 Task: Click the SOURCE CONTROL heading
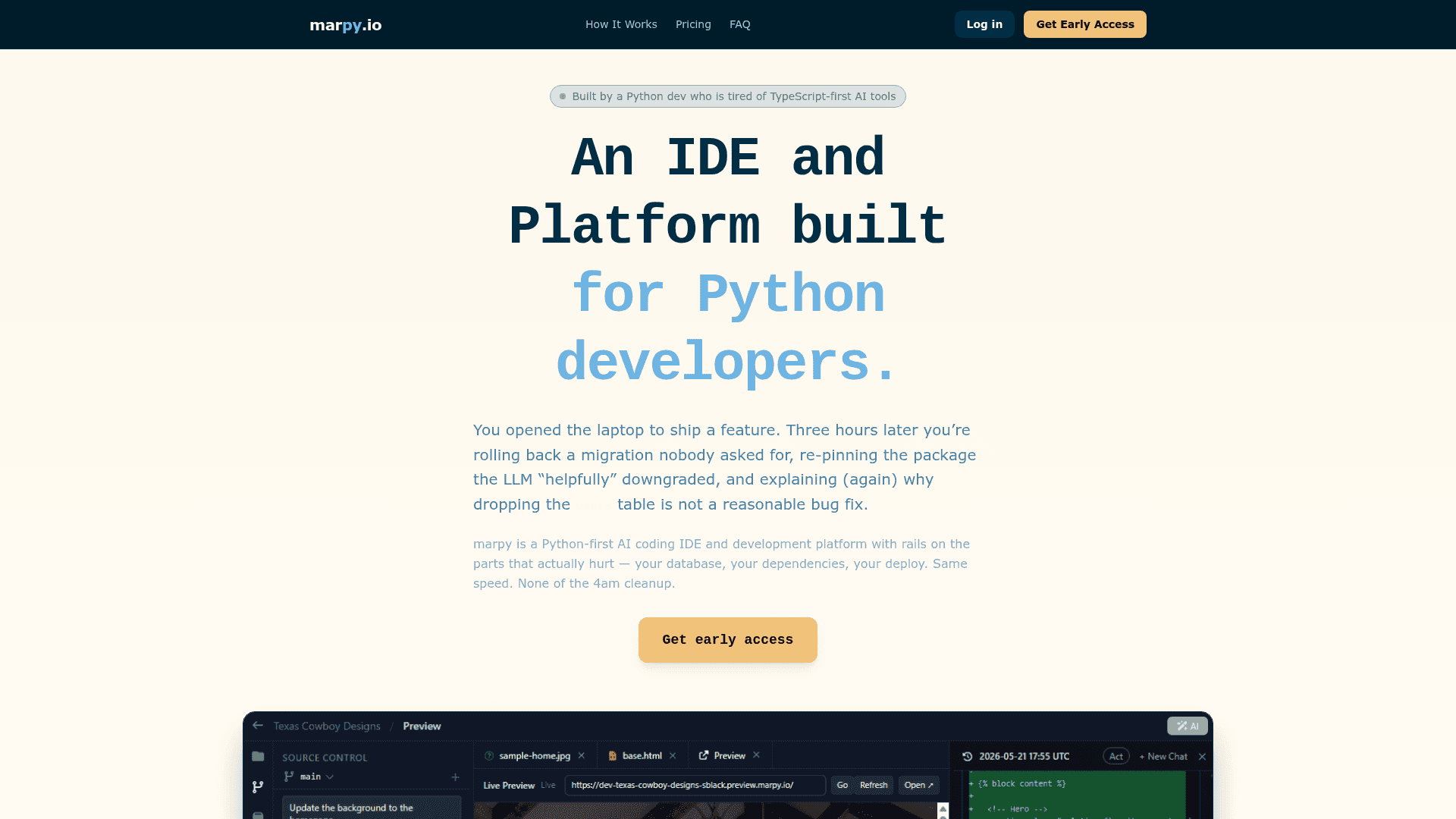[325, 758]
